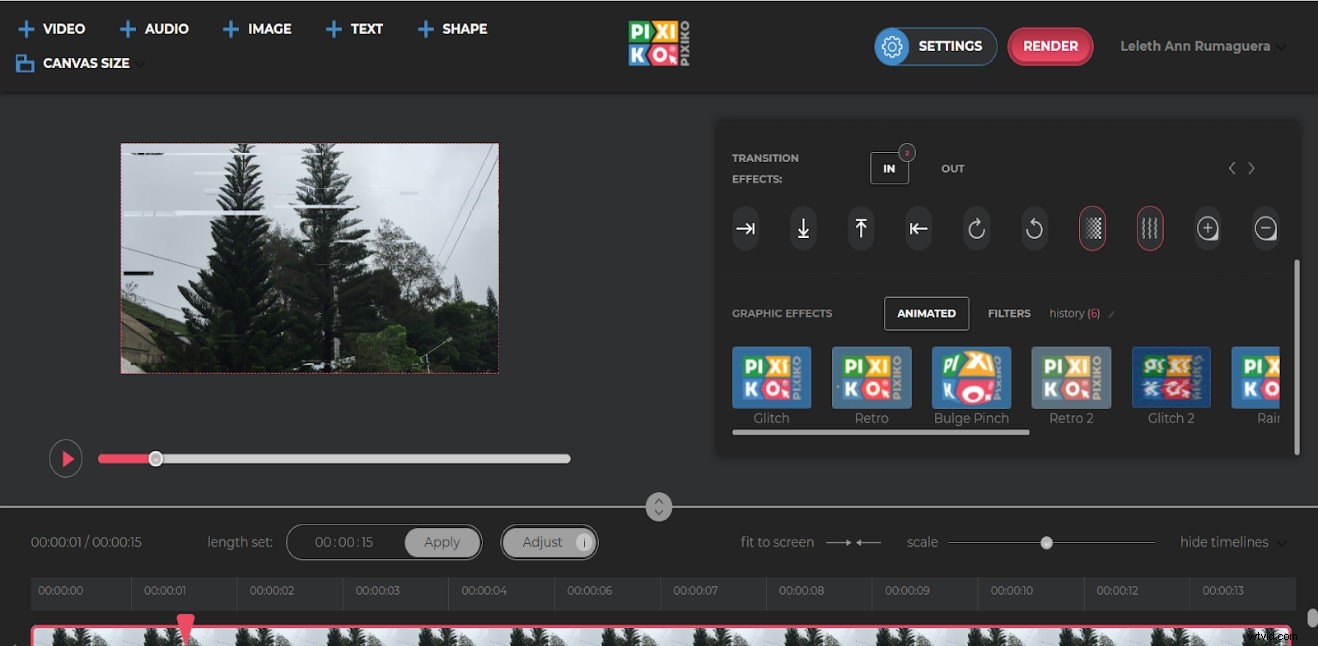Image resolution: width=1318 pixels, height=646 pixels.
Task: Adjust the scale slider
Action: coord(1046,542)
